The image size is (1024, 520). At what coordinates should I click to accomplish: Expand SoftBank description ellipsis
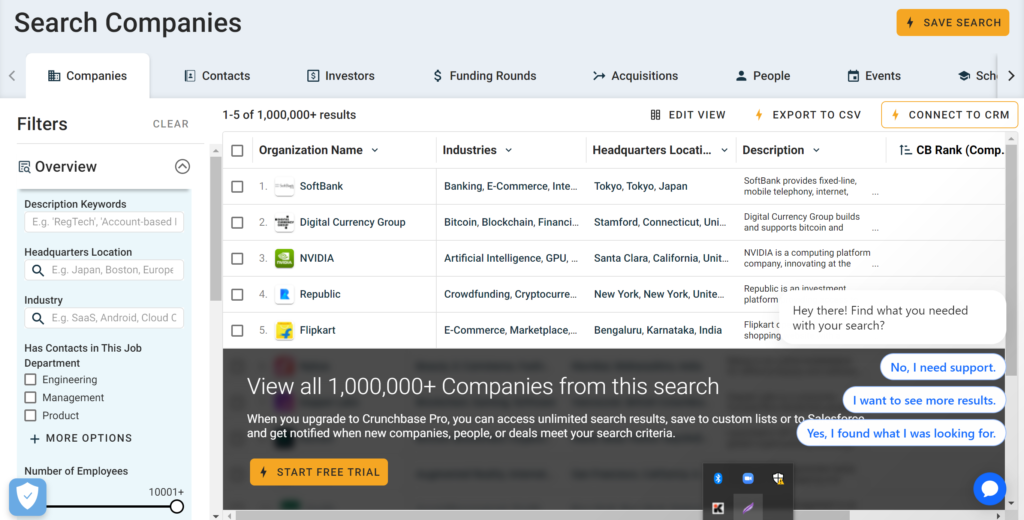875,193
